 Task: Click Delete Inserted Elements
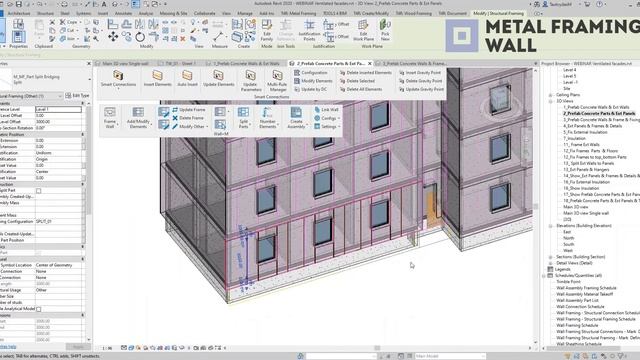click(365, 73)
